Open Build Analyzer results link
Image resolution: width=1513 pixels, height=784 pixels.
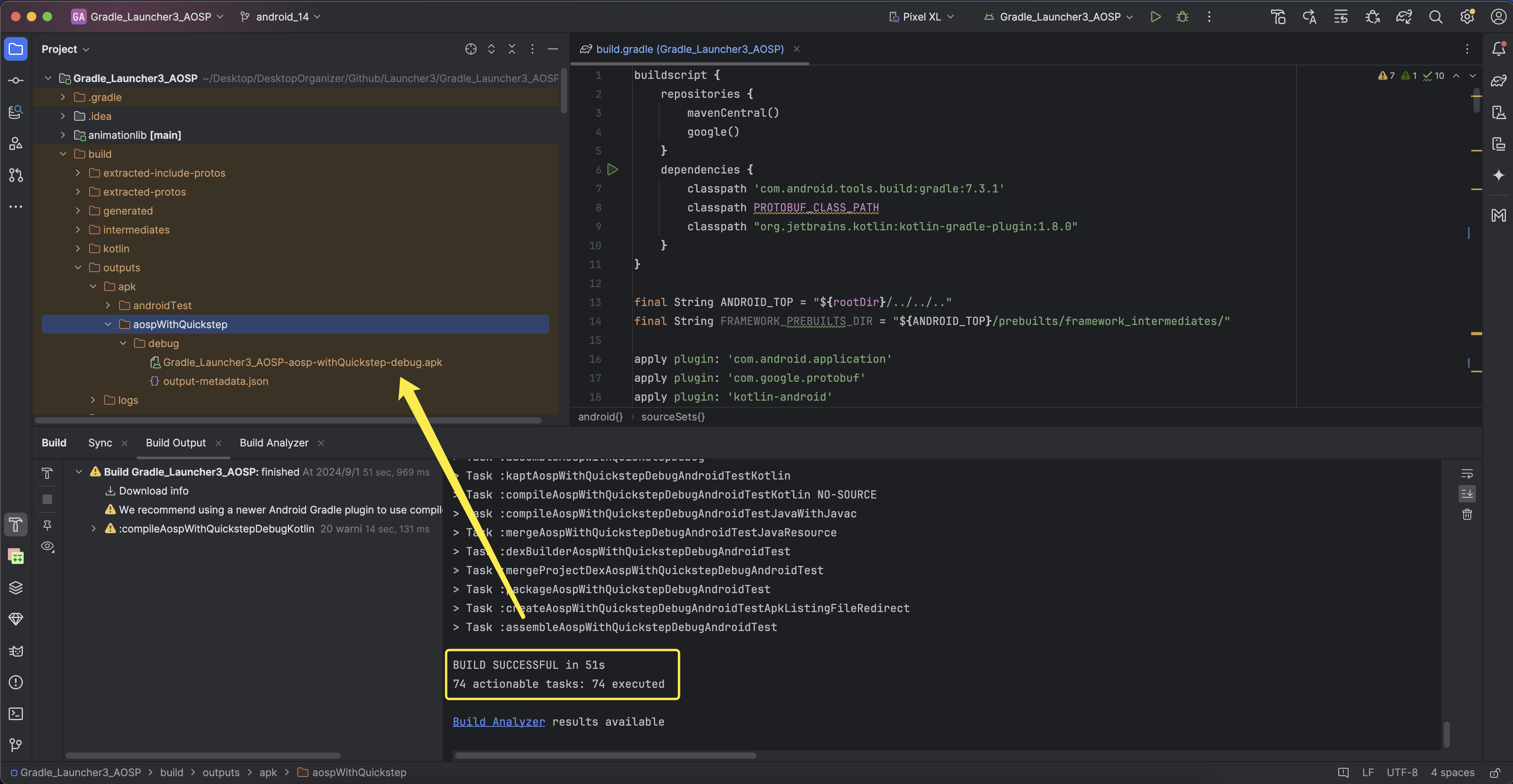(499, 722)
